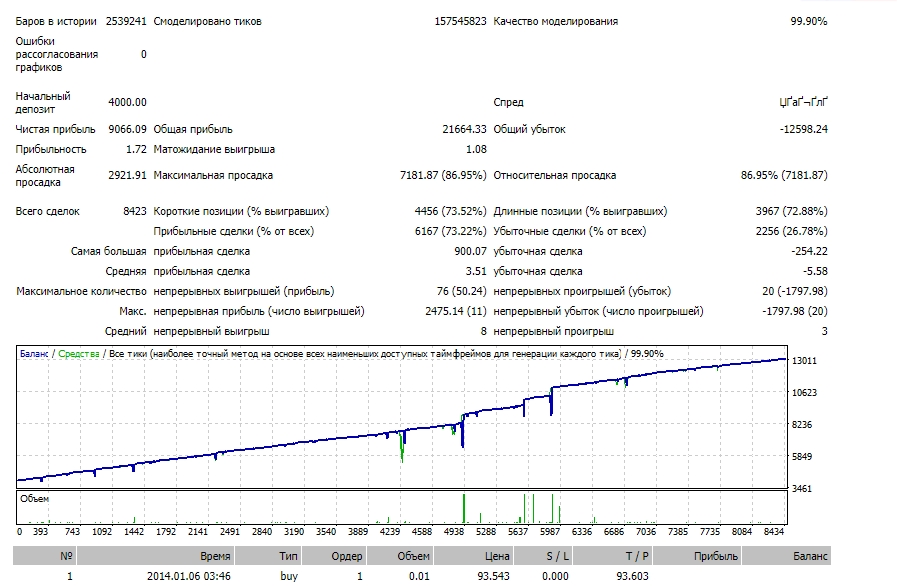Click "Прибыльные сделки (% от всех)" label

pyautogui.click(x=233, y=231)
